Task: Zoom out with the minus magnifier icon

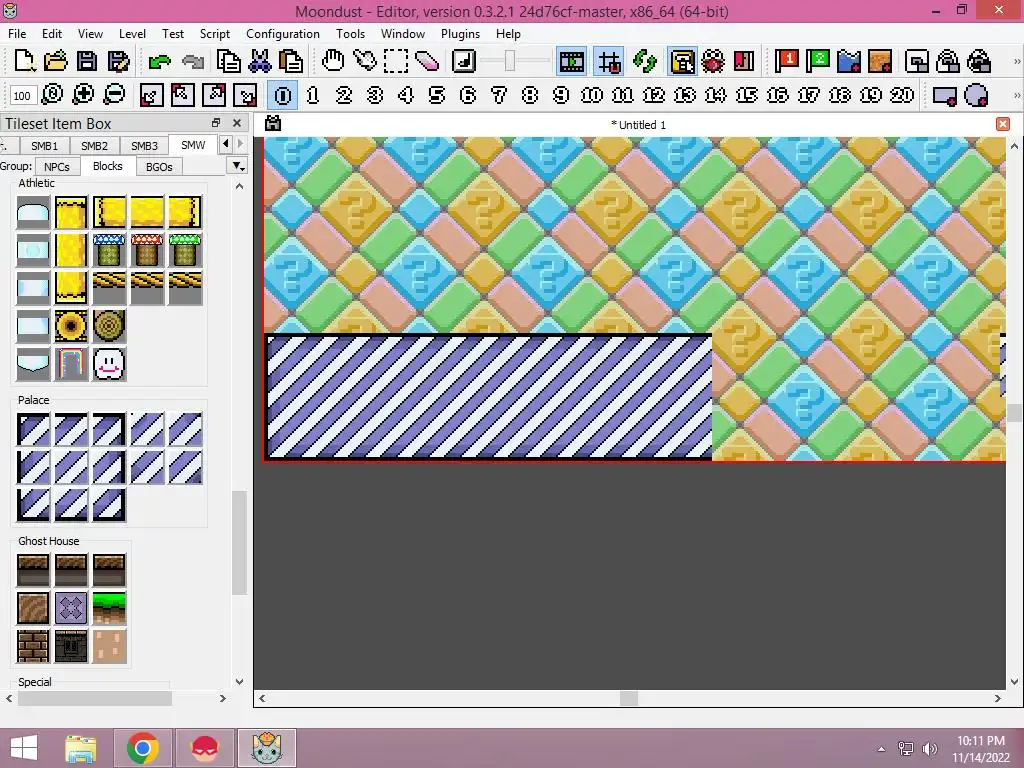Action: 114,95
